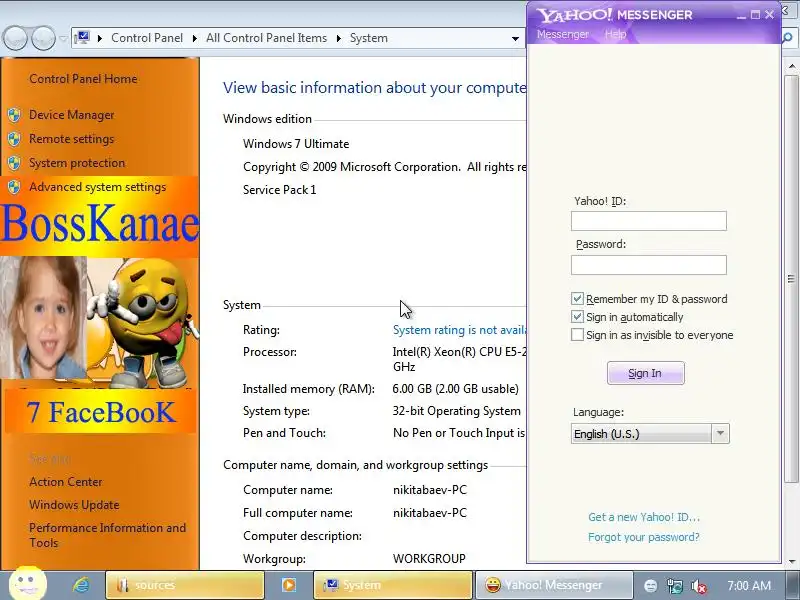Maximize the Yahoo! Messenger window

pyautogui.click(x=756, y=15)
